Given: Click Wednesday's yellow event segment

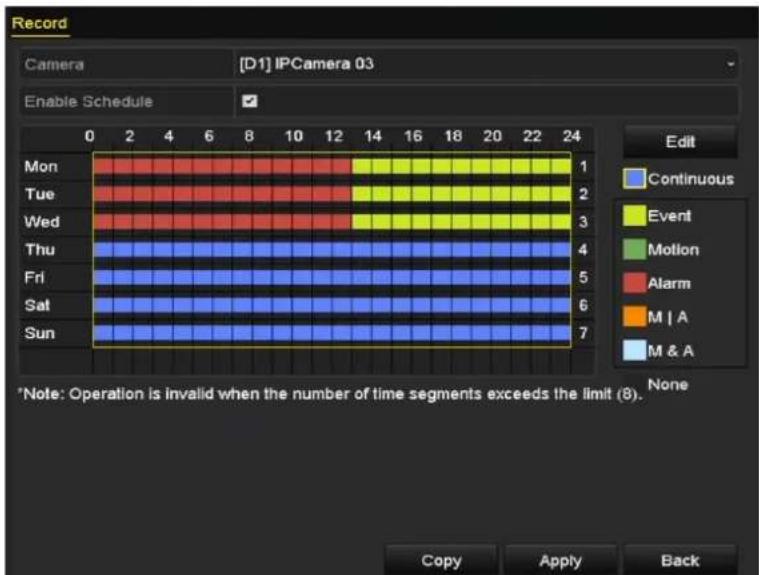Looking at the screenshot, I should coord(461,222).
